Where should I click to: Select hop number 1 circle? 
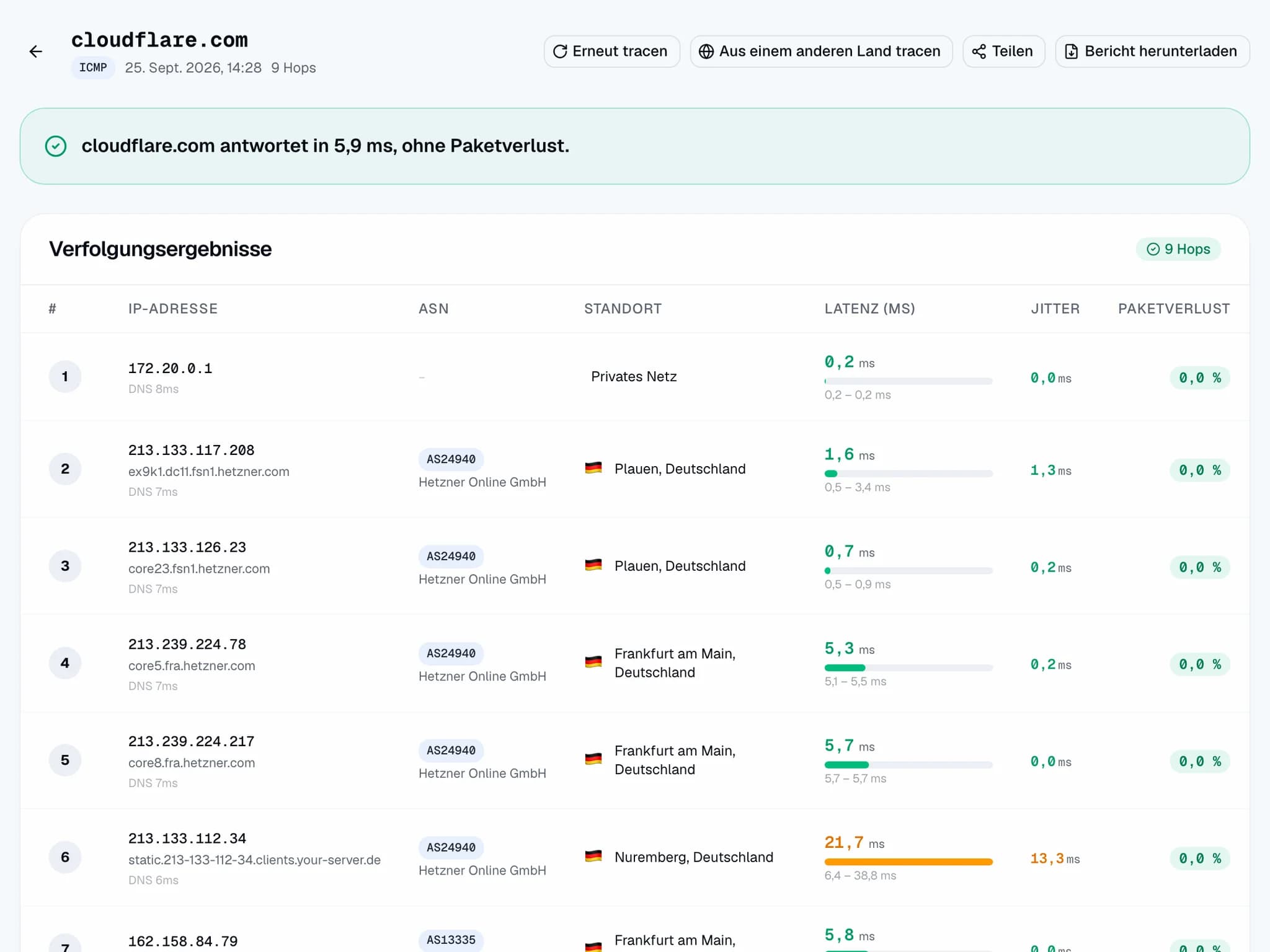click(x=65, y=376)
